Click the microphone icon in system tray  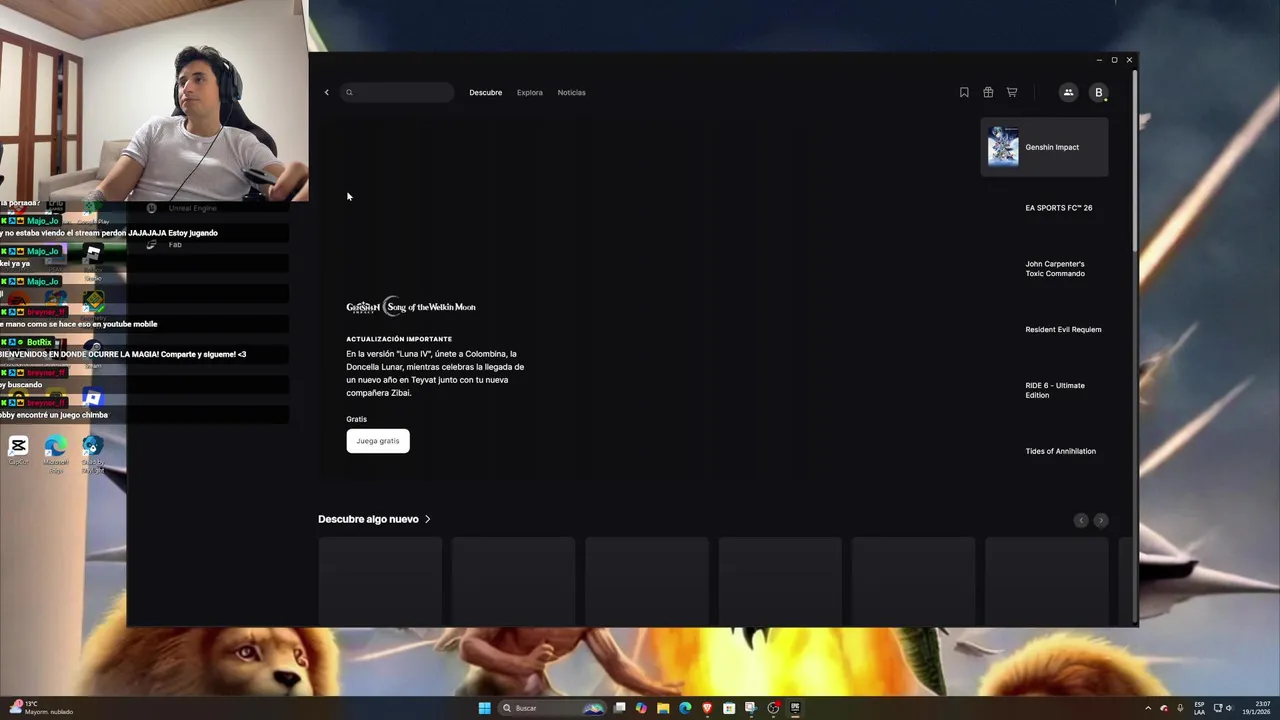click(x=1180, y=708)
